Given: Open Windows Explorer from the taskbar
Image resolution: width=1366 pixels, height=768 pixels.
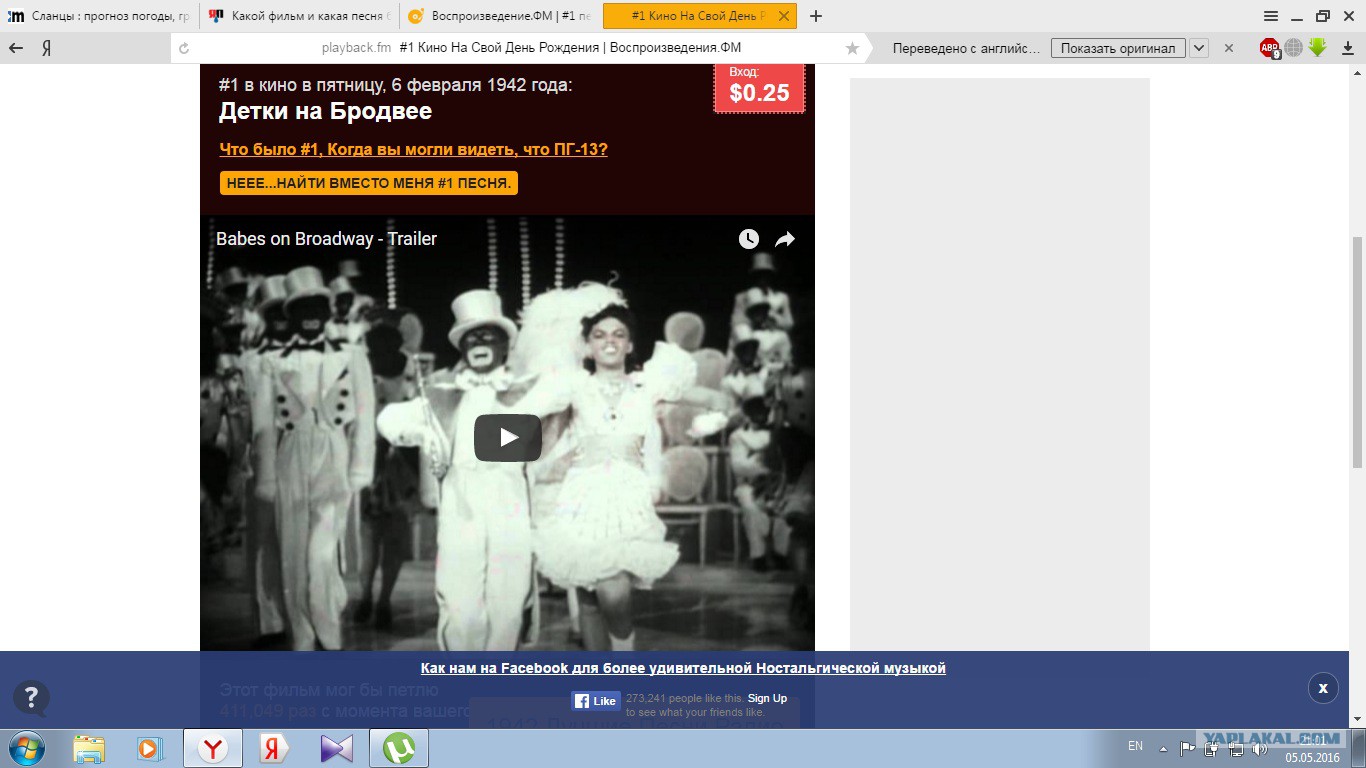Looking at the screenshot, I should pos(89,748).
